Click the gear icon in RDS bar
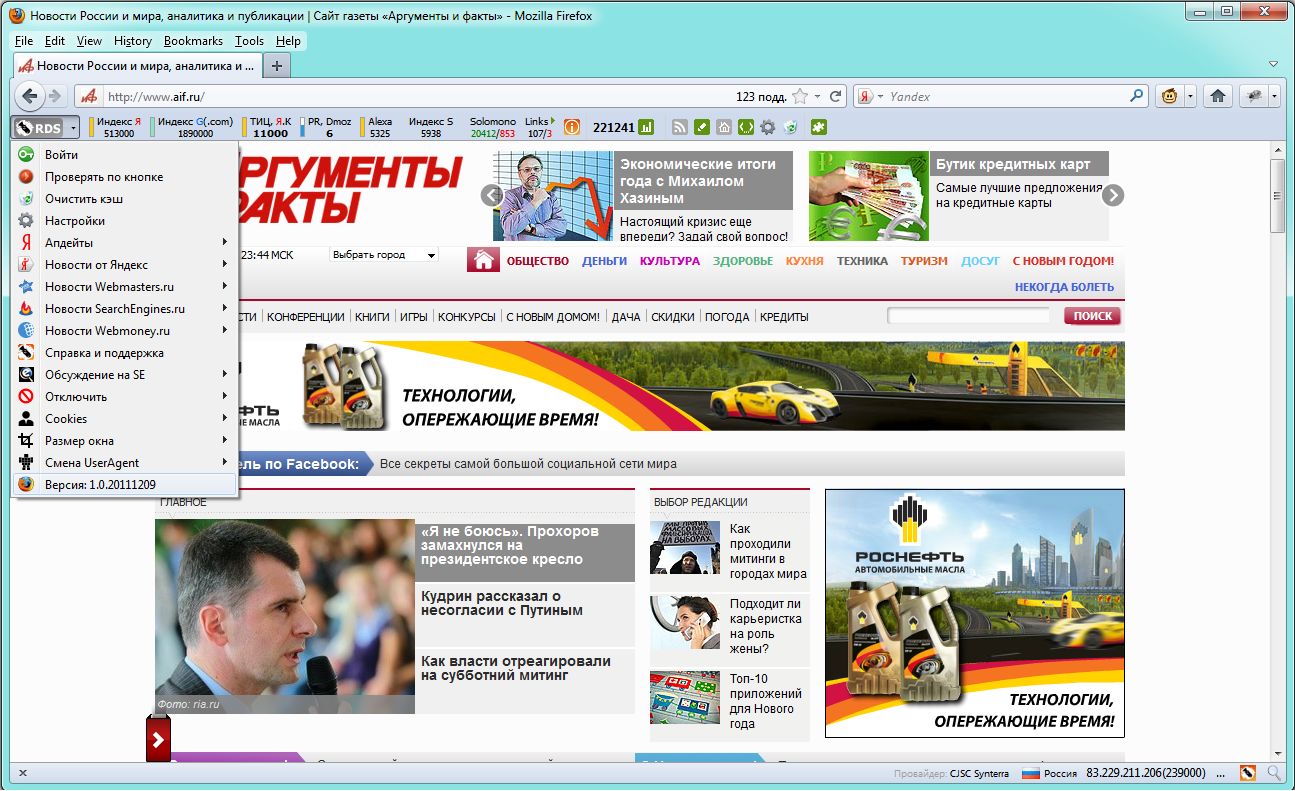 pos(768,127)
